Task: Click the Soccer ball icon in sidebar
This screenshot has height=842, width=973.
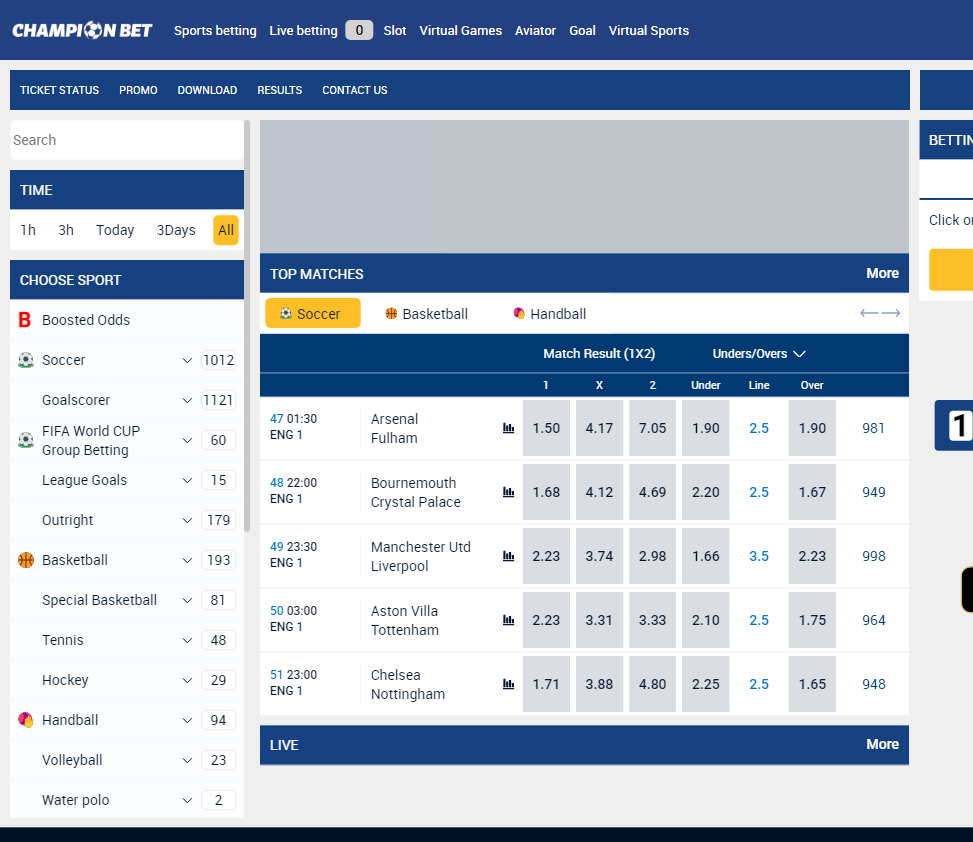Action: click(x=25, y=360)
